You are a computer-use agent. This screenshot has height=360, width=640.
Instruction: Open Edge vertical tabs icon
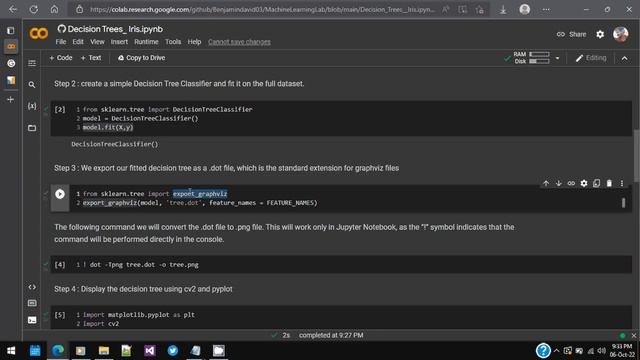pos(11,31)
